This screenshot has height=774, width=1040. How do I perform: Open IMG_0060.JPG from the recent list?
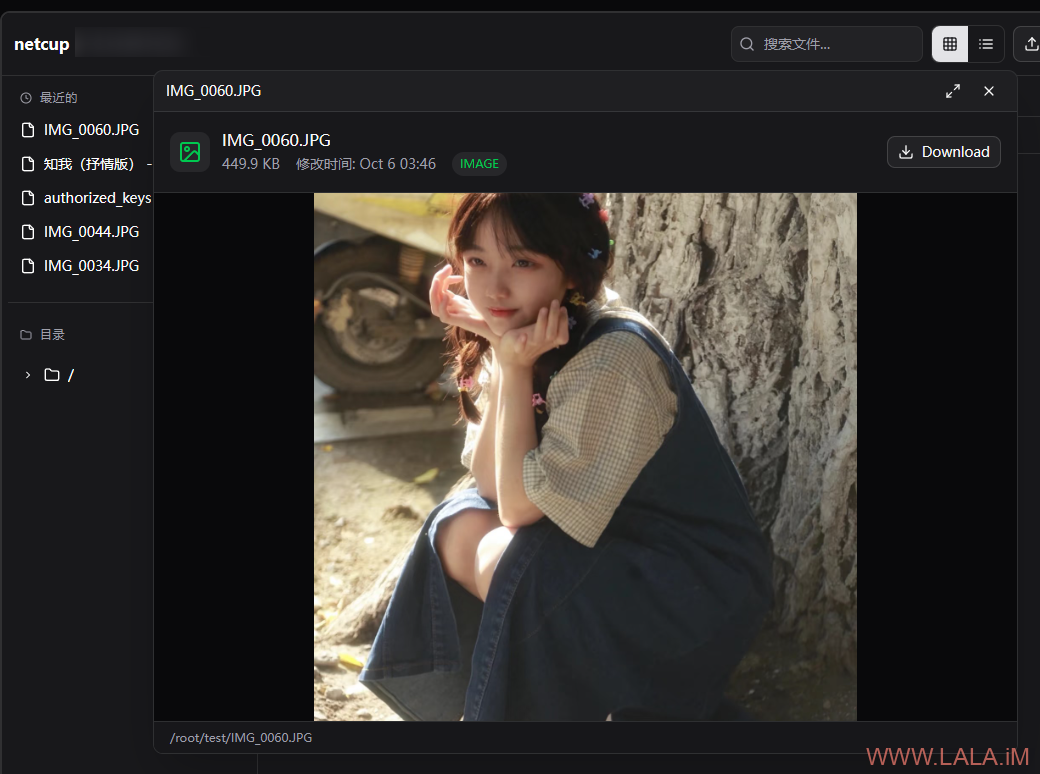point(91,130)
